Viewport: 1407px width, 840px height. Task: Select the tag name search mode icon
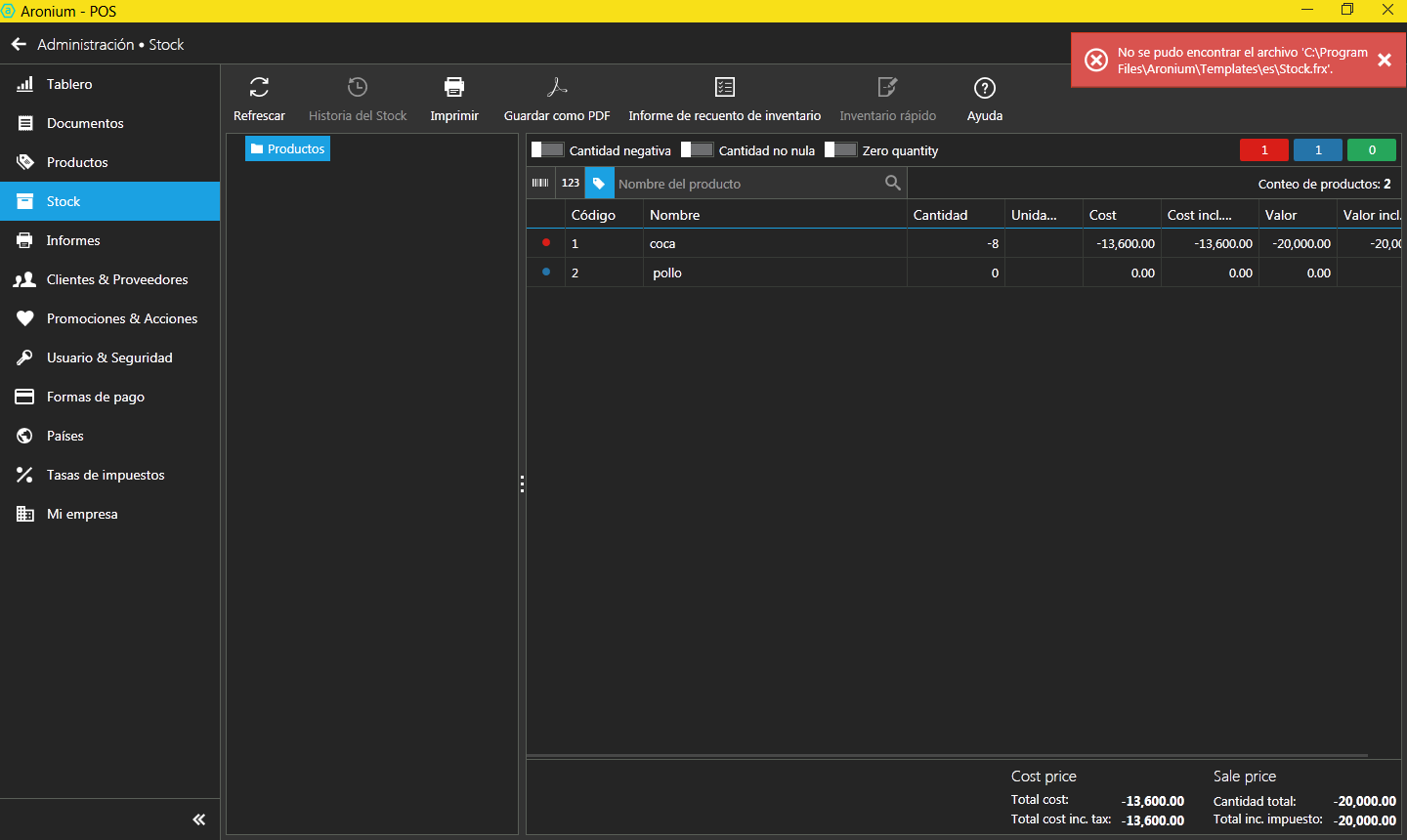tap(599, 184)
